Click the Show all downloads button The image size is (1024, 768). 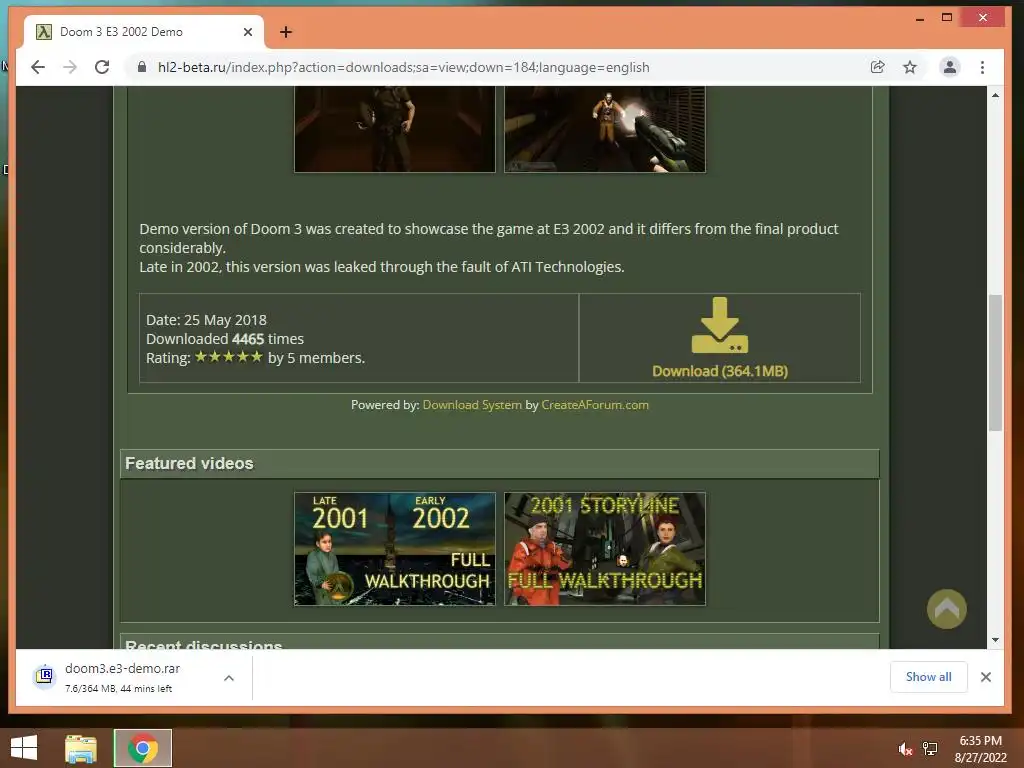coord(928,677)
